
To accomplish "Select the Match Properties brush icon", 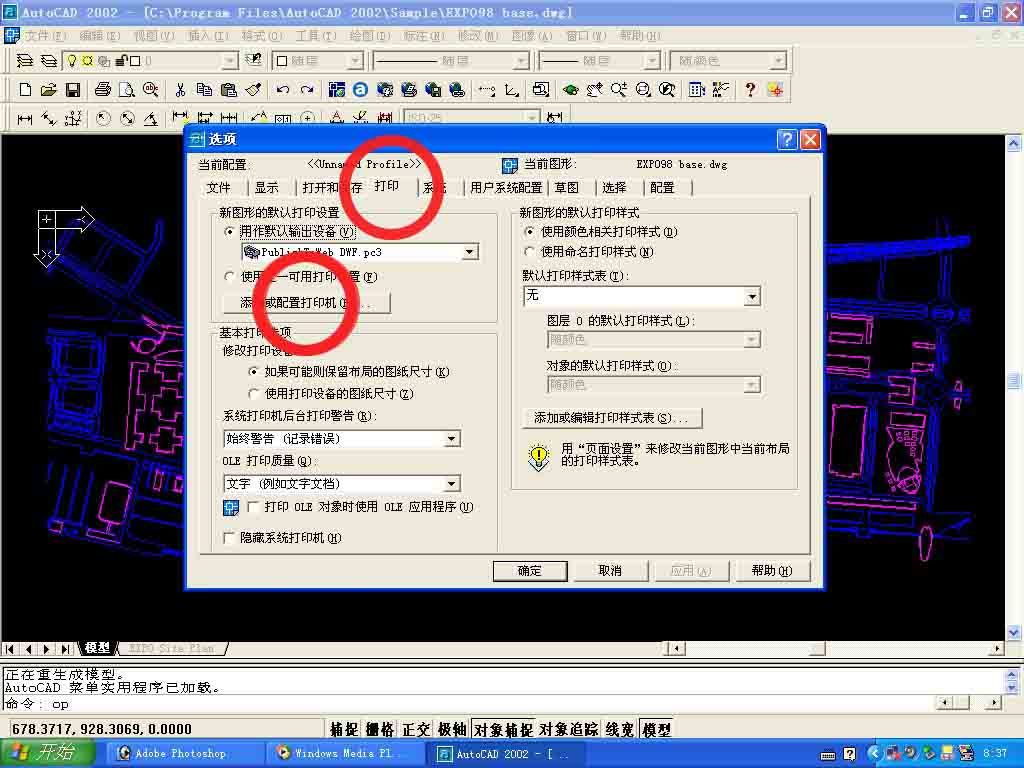I will (253, 89).
